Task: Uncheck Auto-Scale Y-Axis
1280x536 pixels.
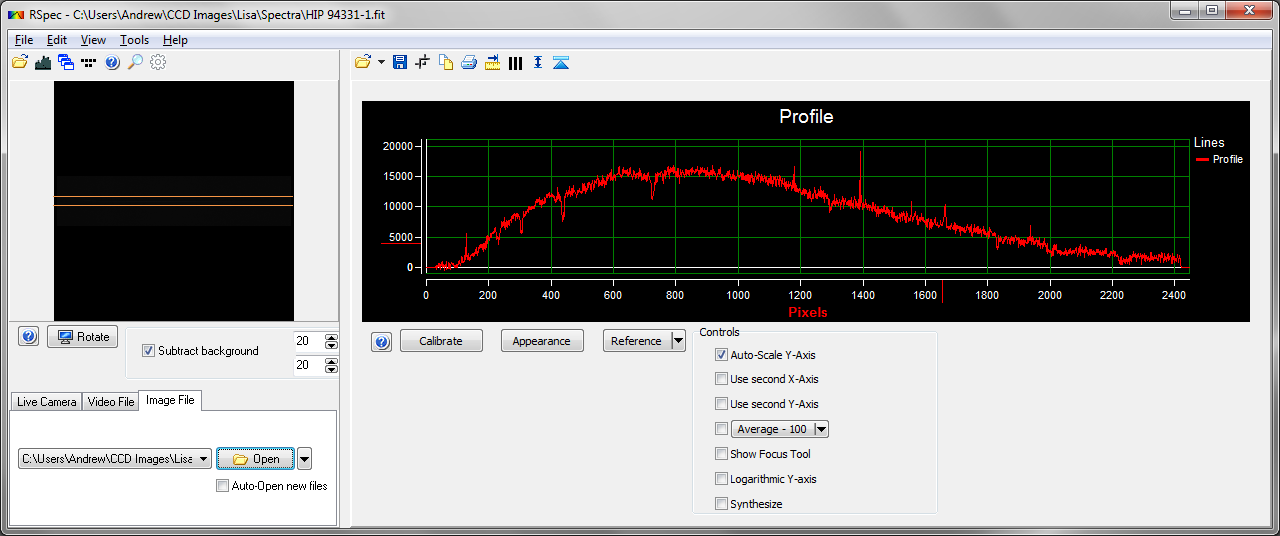Action: pos(721,355)
